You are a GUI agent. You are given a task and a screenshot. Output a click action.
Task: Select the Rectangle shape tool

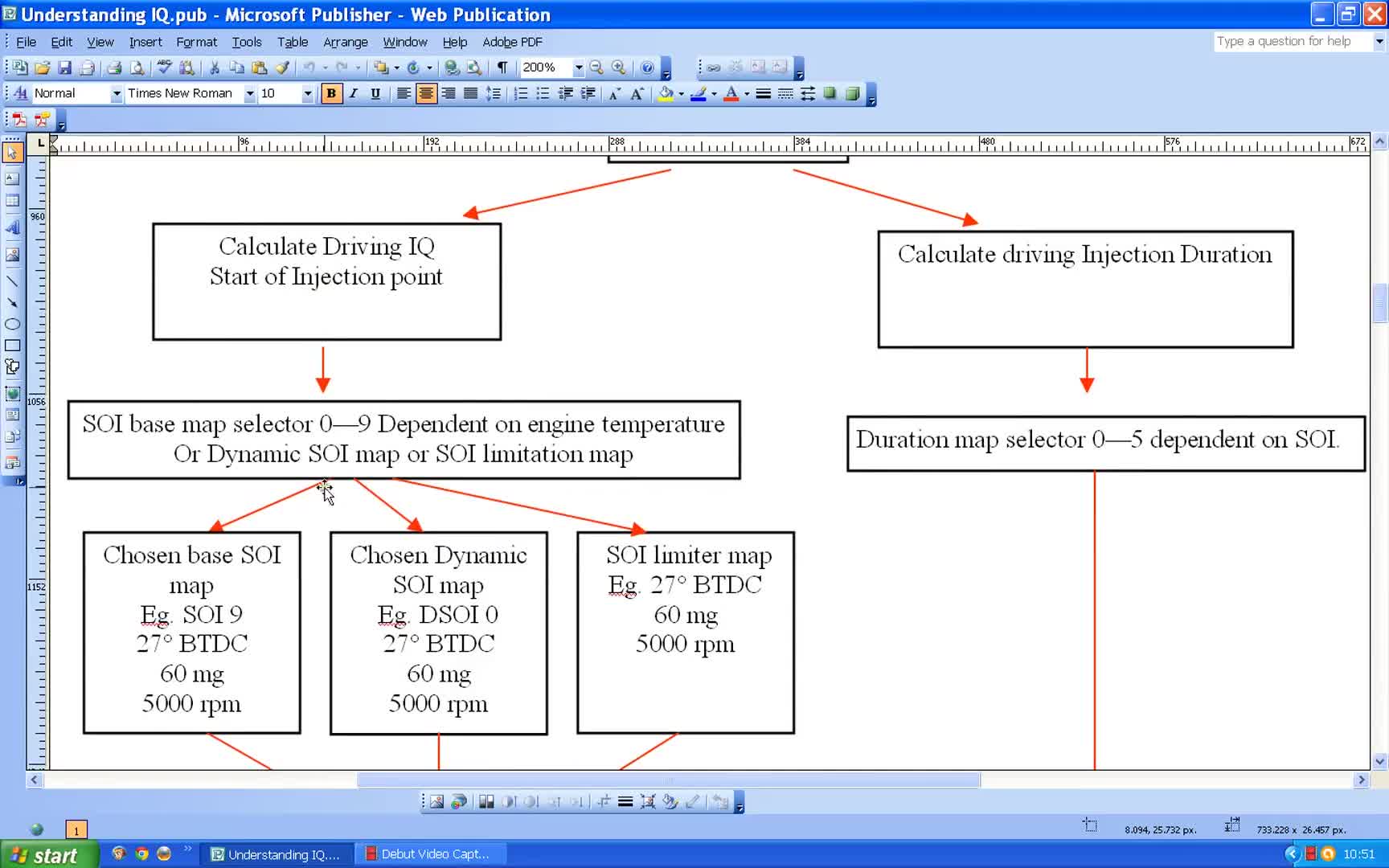coord(12,346)
